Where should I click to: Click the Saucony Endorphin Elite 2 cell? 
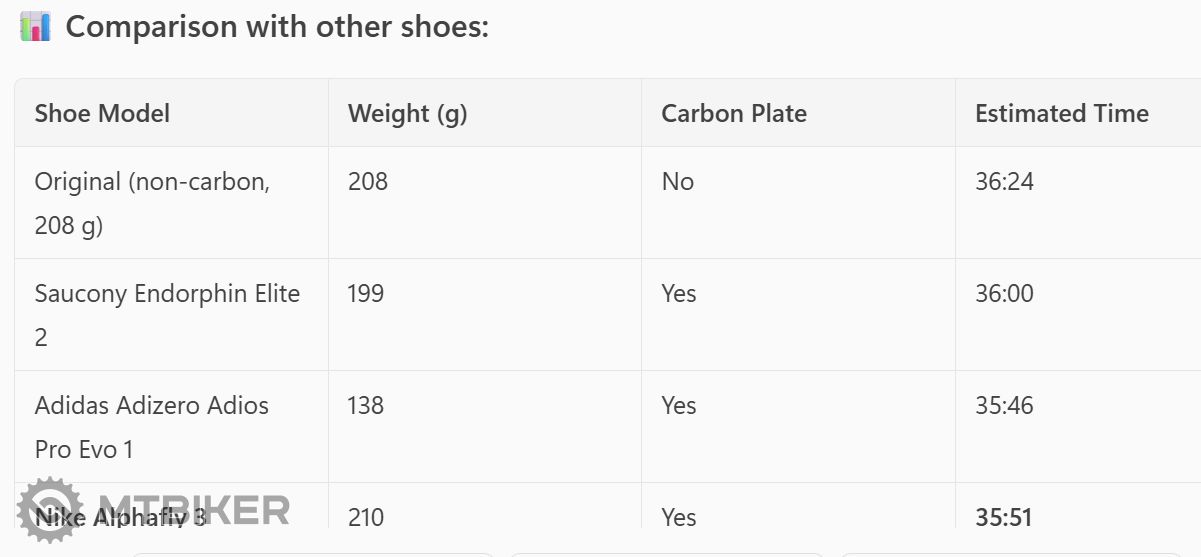(x=167, y=315)
